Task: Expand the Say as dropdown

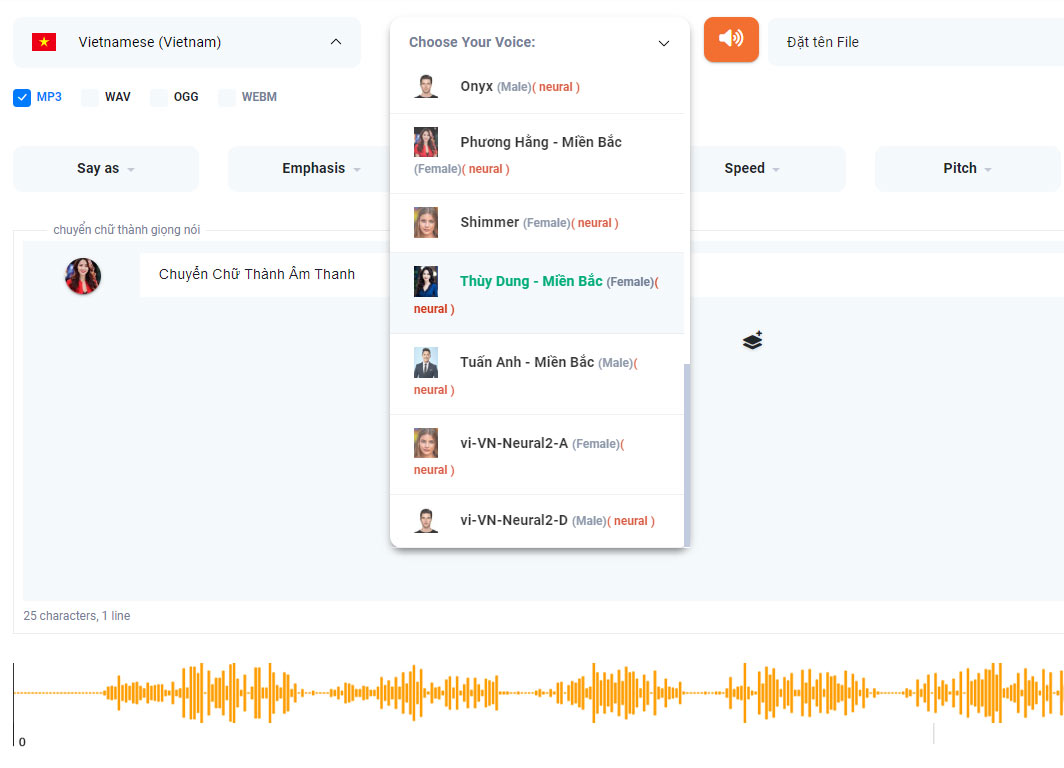Action: 105,168
